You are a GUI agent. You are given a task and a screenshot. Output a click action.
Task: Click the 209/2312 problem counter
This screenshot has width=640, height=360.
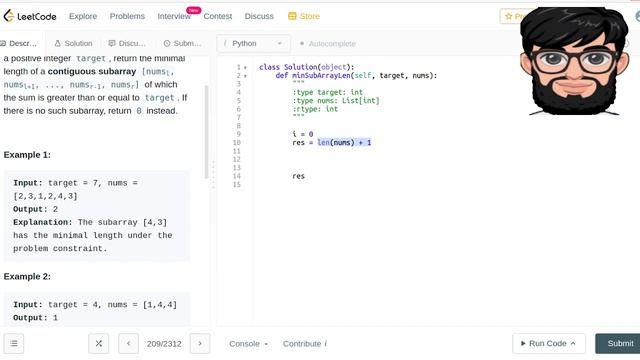pos(164,344)
